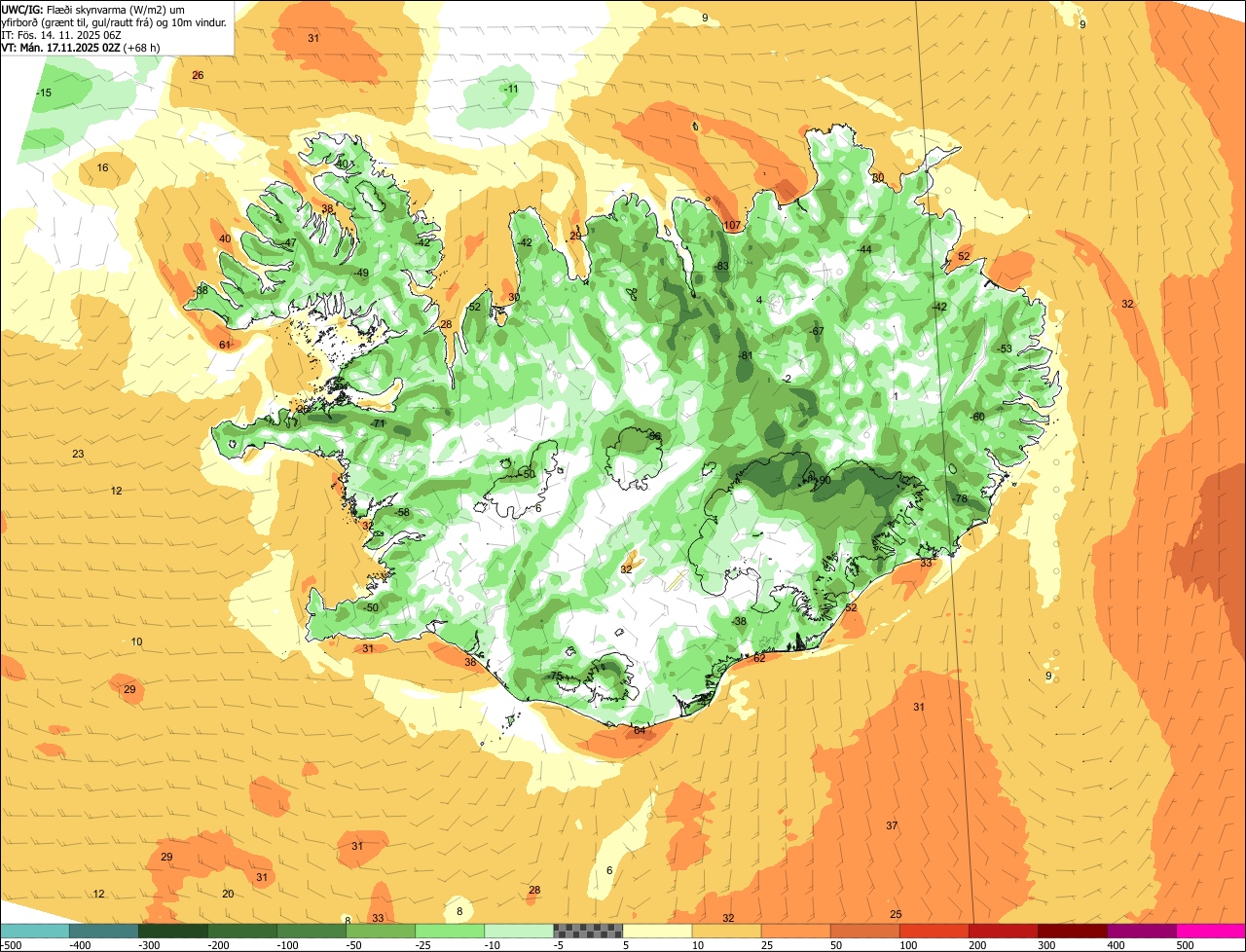The width and height of the screenshot is (1246, 952).
Task: Click the "61" value near the Westfjords coast
Action: 225,346
